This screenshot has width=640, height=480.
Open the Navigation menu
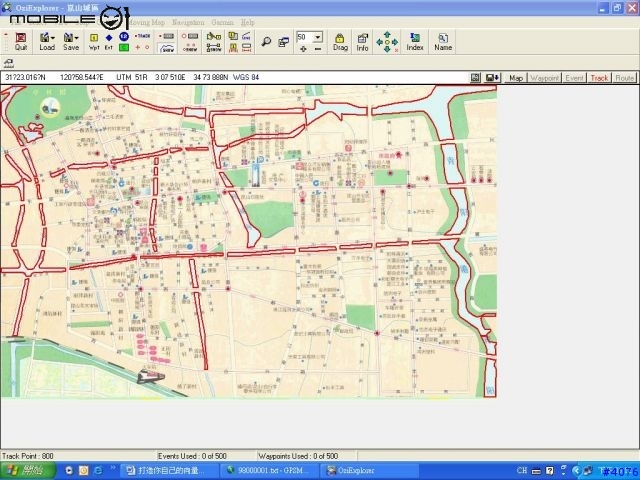(x=188, y=22)
